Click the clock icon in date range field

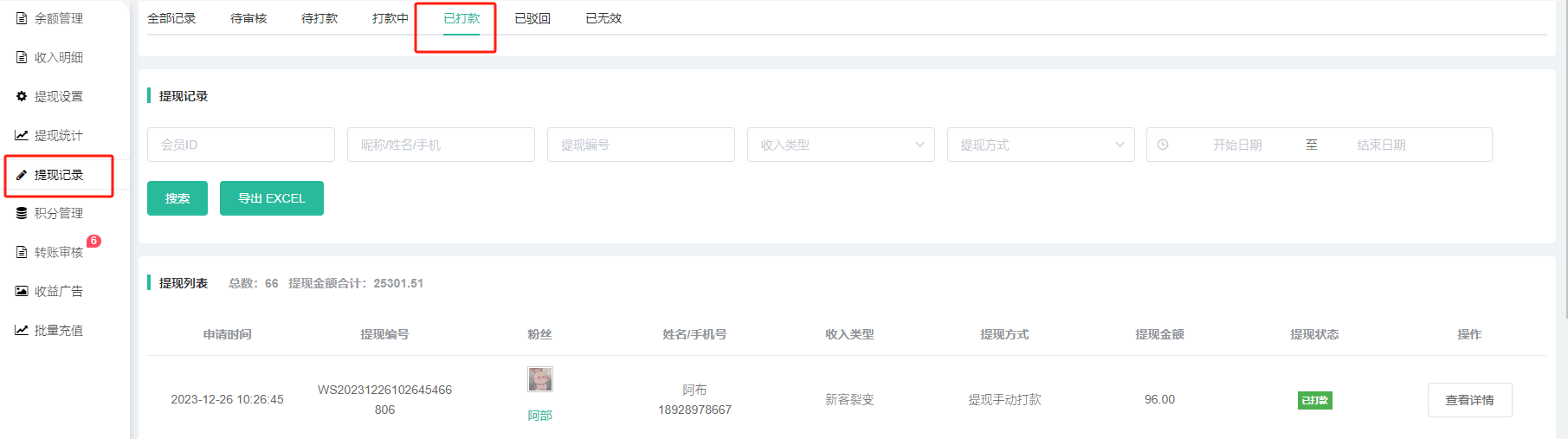[x=1163, y=145]
